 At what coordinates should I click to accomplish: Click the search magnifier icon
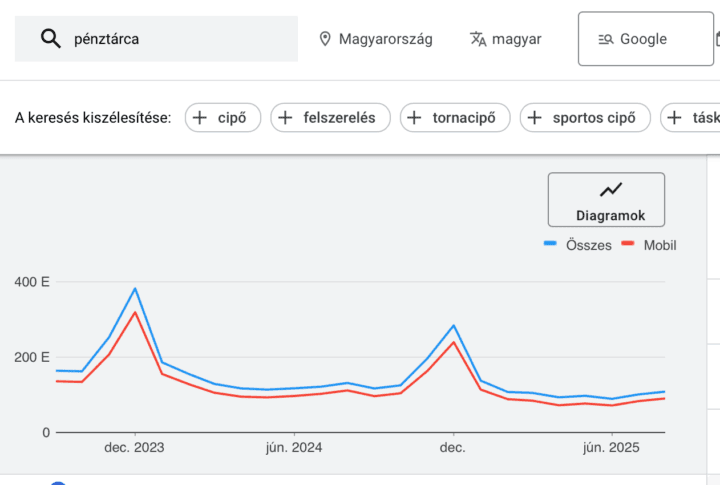[51, 39]
